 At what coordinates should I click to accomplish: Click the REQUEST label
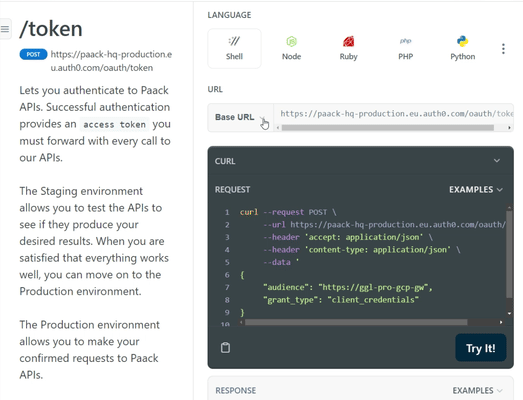232,189
